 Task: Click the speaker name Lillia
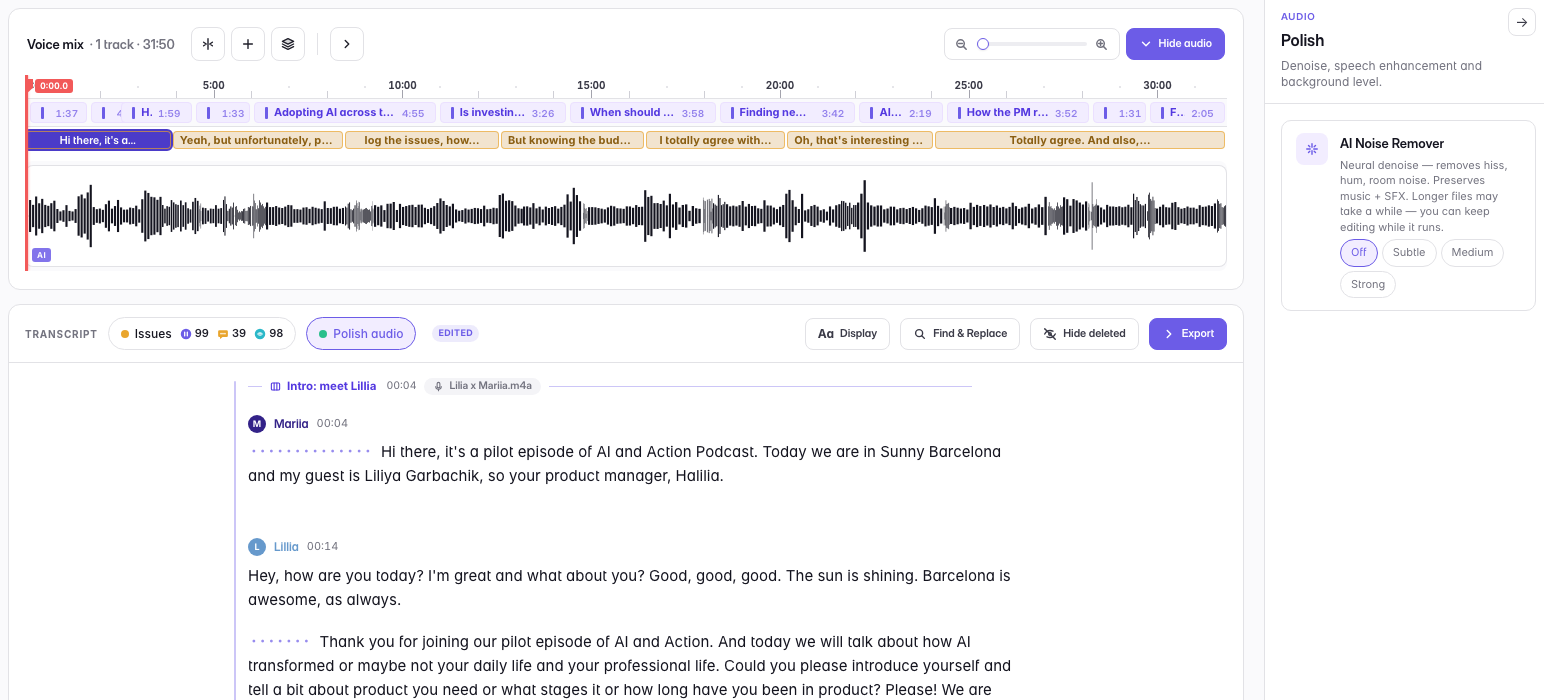click(x=286, y=547)
